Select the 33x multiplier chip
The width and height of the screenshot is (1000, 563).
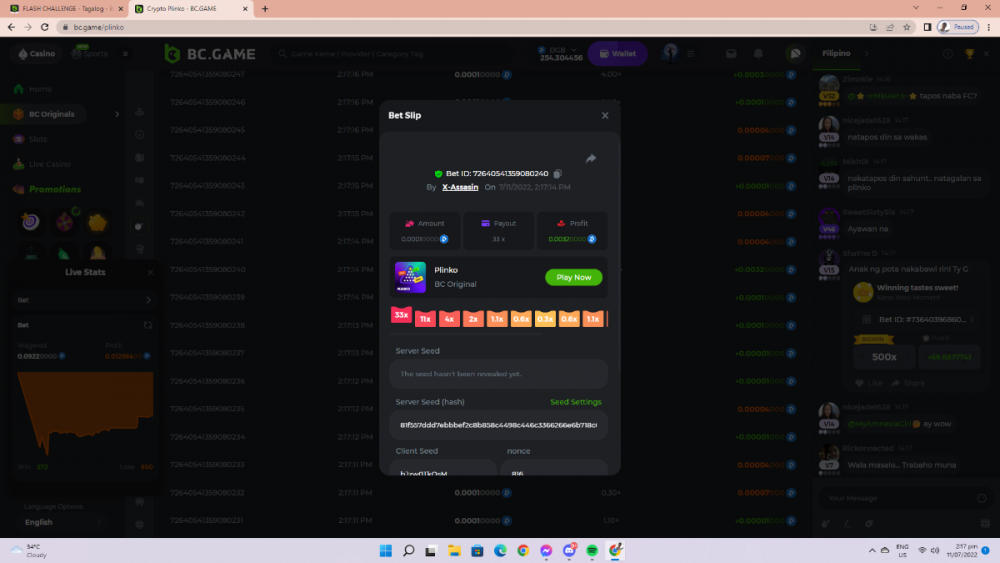pos(401,315)
